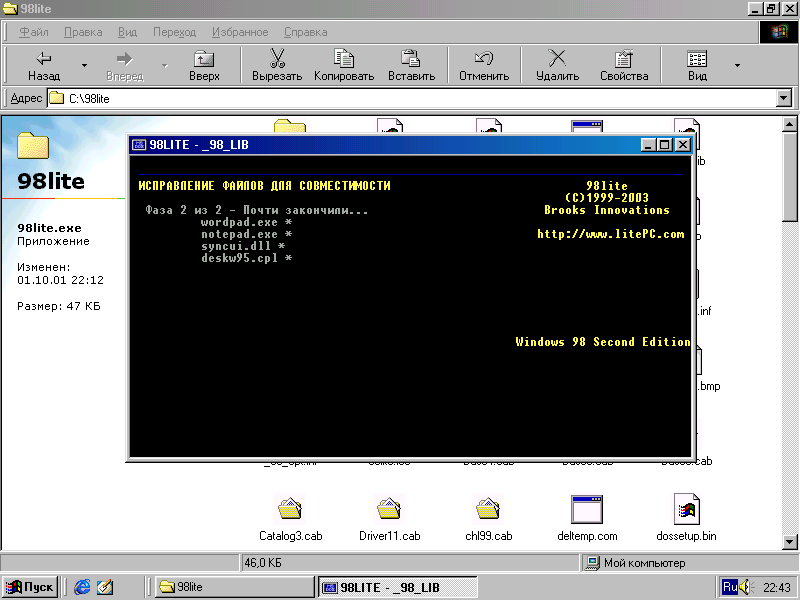Image resolution: width=800 pixels, height=600 pixels.
Task: Click the Windows 98 Second Edition text
Action: [603, 342]
